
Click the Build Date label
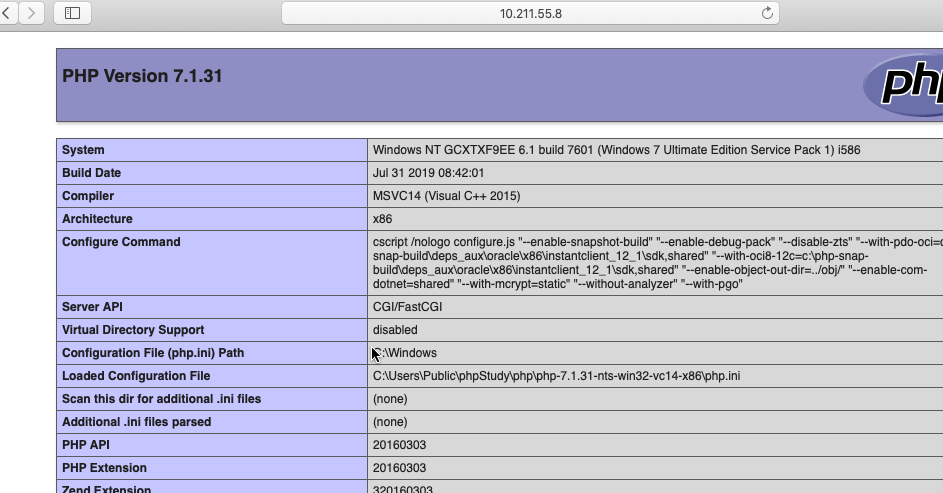(91, 173)
